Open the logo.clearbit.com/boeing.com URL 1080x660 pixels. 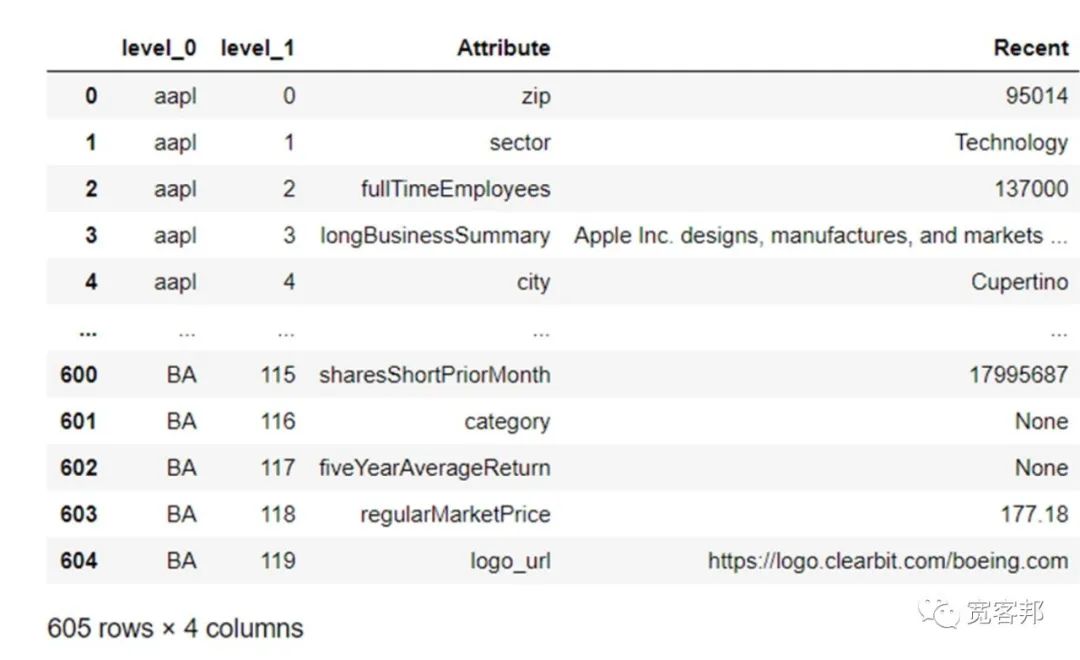tap(888, 561)
